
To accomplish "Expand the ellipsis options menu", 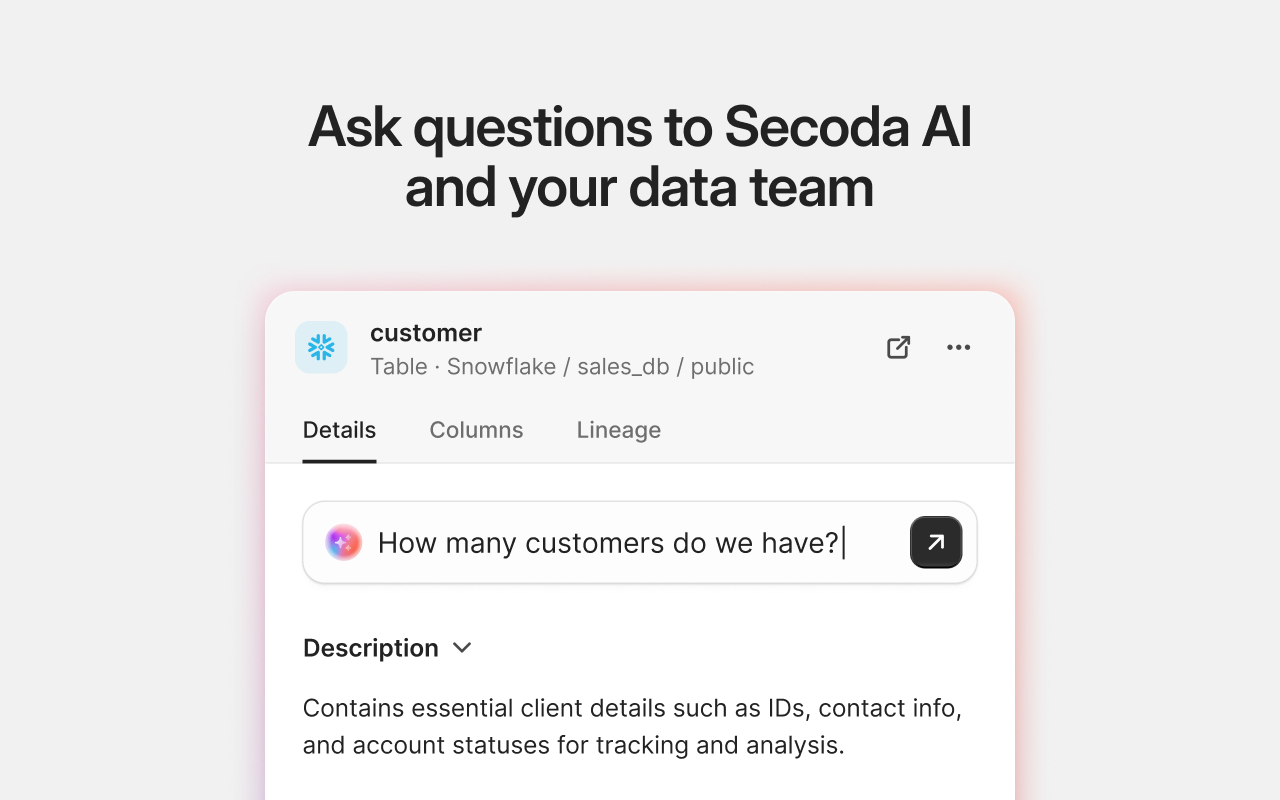I will (959, 347).
